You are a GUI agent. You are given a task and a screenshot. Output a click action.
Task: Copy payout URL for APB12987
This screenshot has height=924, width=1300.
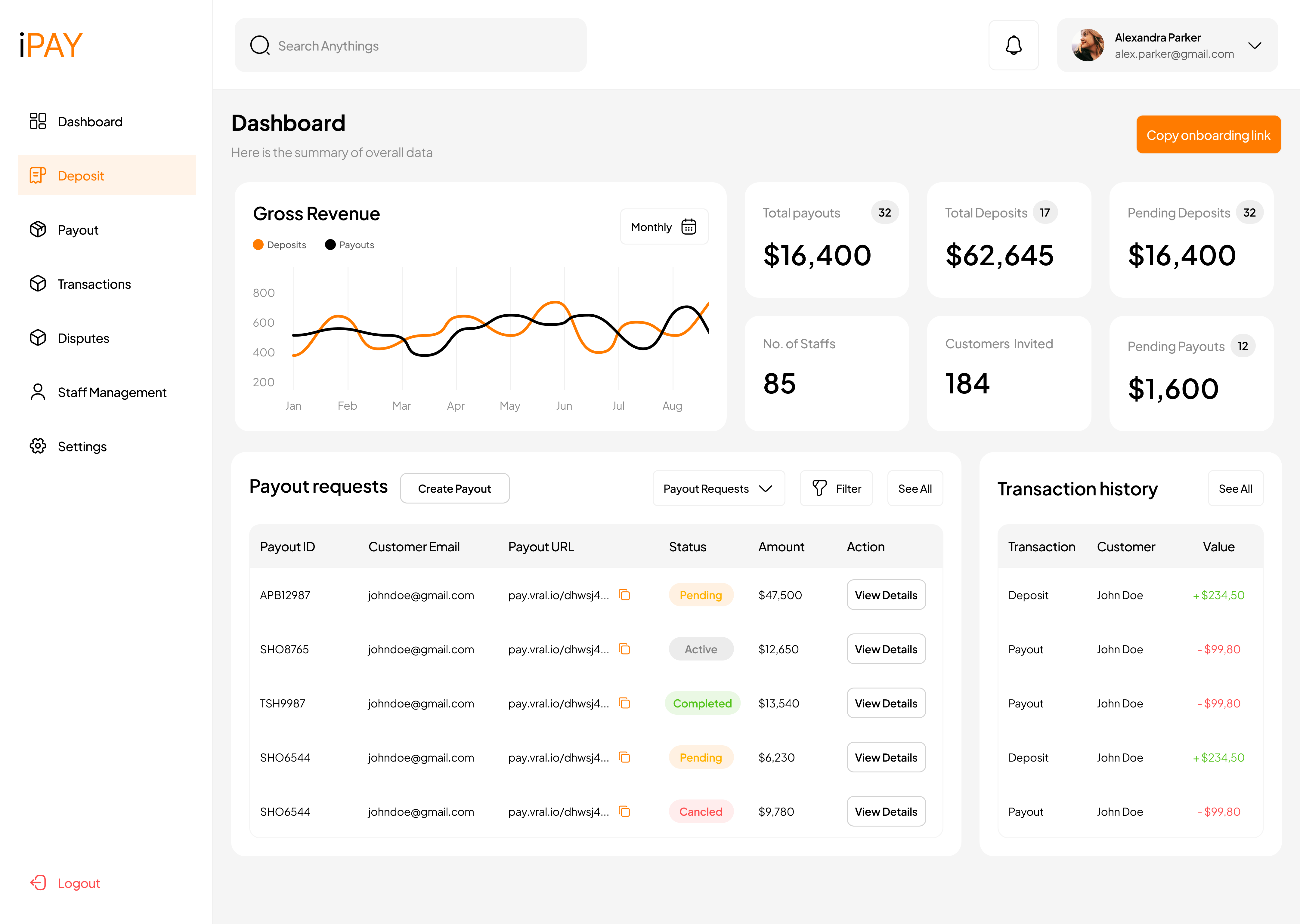click(x=624, y=595)
